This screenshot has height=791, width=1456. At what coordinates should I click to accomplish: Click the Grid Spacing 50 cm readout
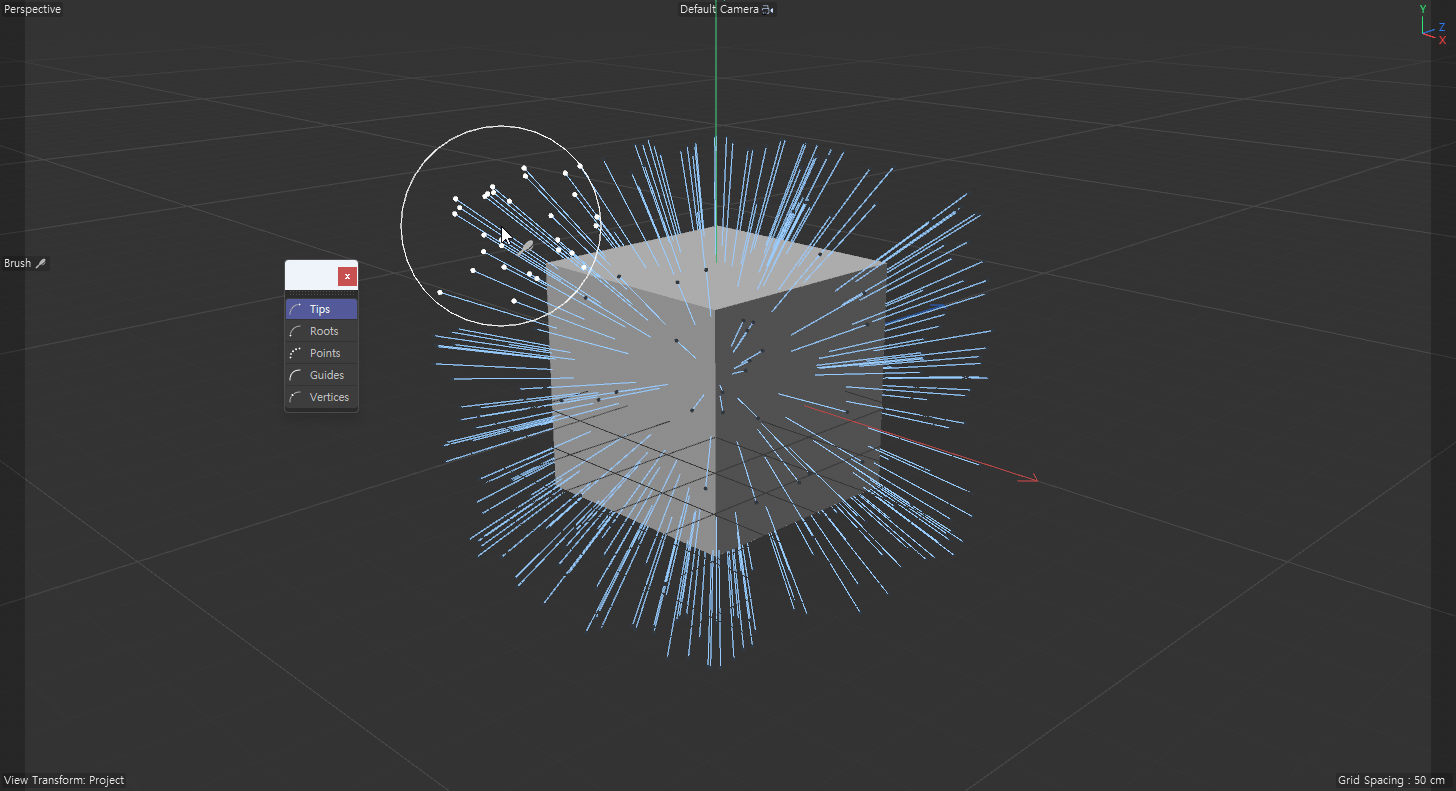click(x=1390, y=780)
